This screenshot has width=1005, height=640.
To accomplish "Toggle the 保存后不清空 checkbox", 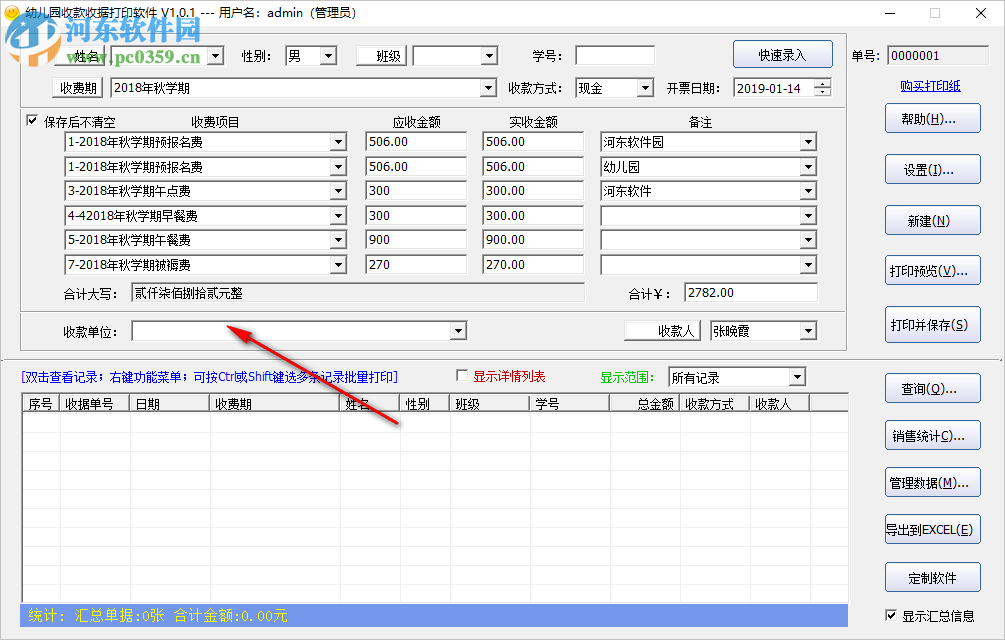I will 32,120.
